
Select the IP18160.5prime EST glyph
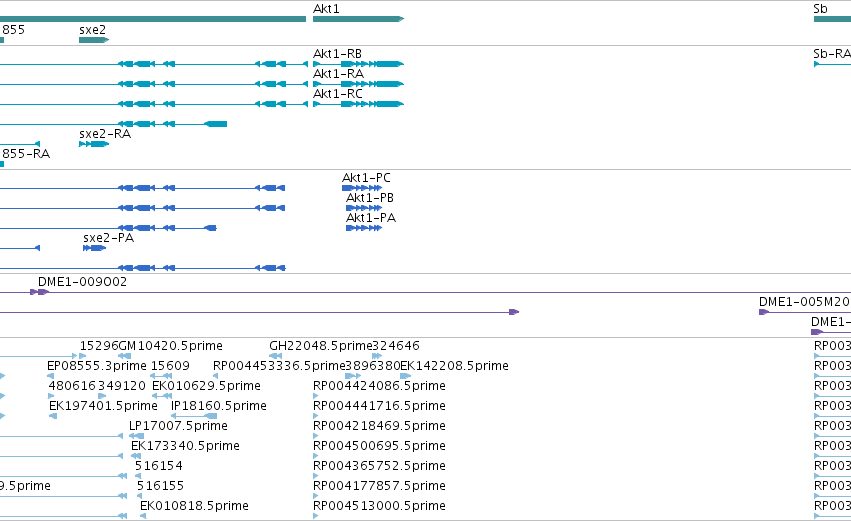194,416
